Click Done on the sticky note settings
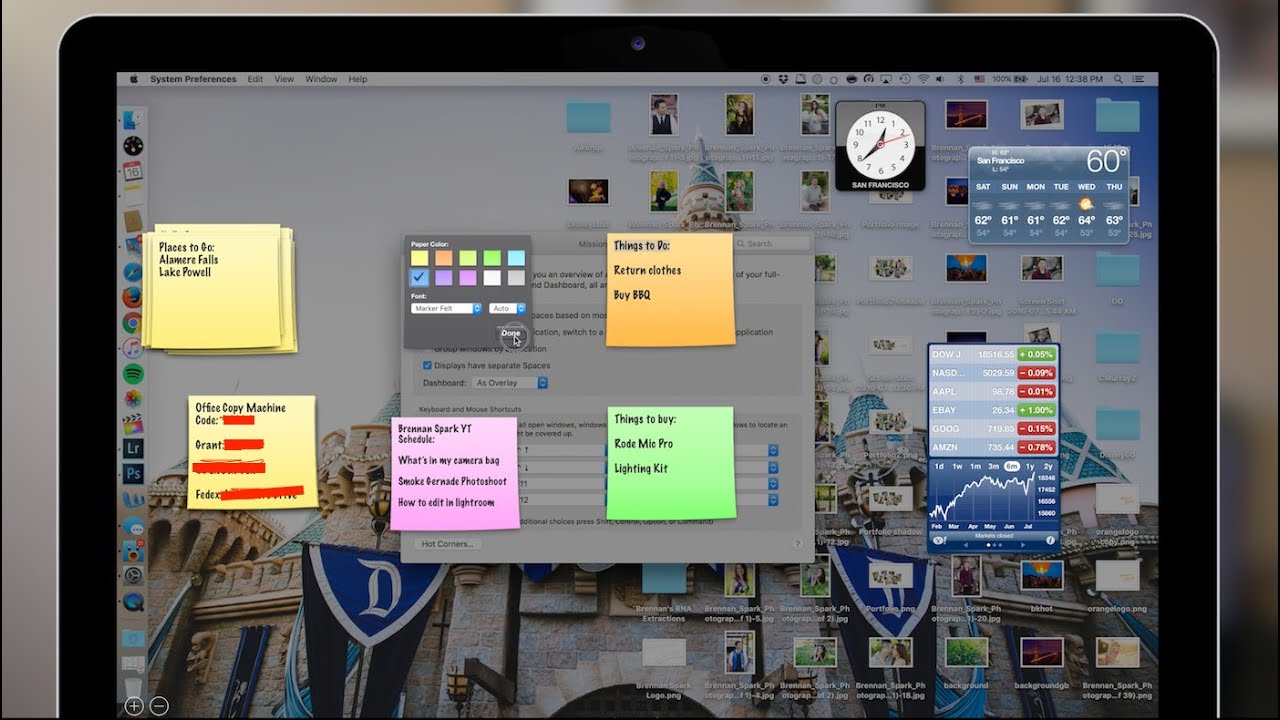 pos(511,333)
